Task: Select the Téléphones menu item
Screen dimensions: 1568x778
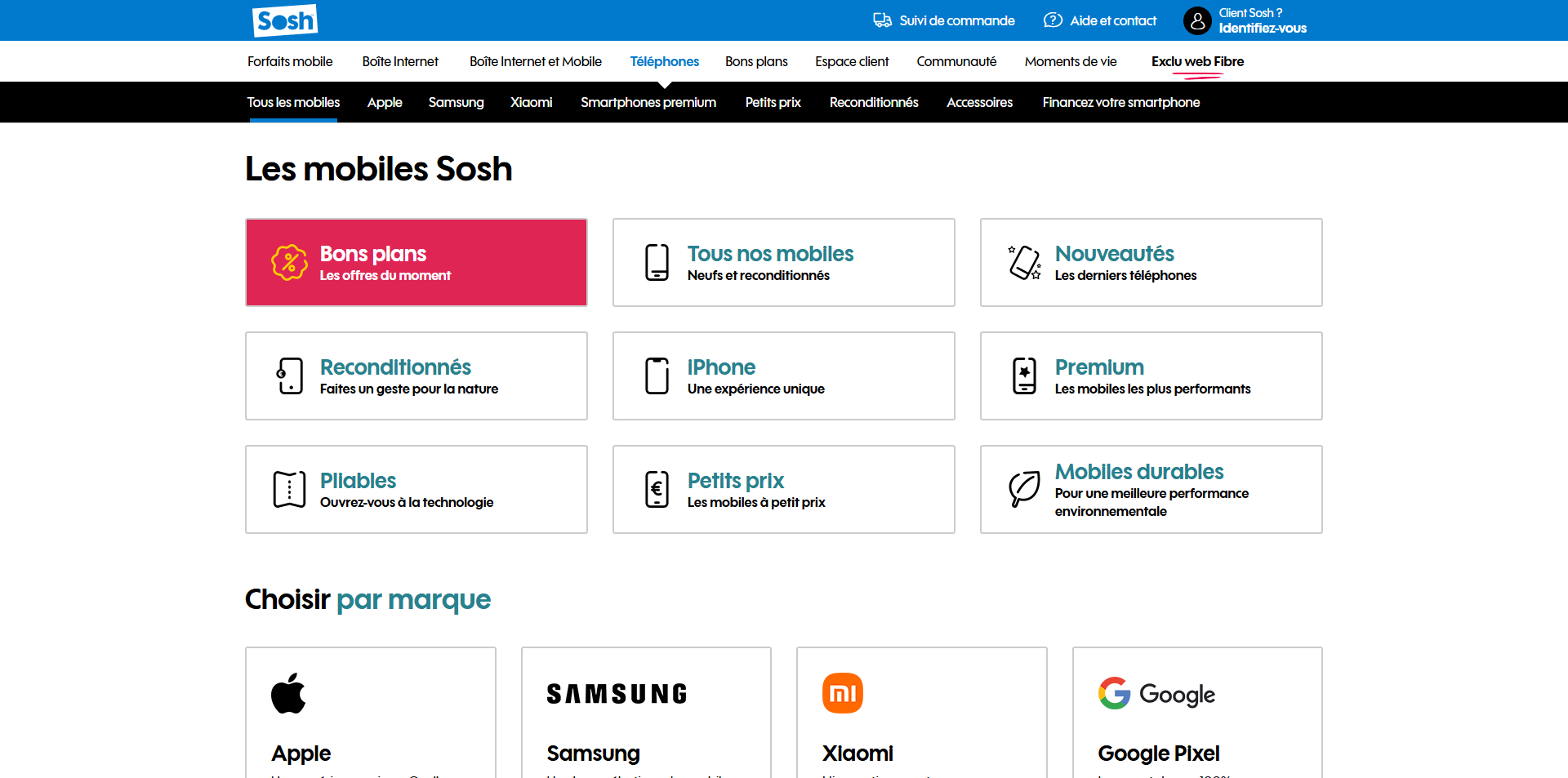Action: [x=665, y=61]
